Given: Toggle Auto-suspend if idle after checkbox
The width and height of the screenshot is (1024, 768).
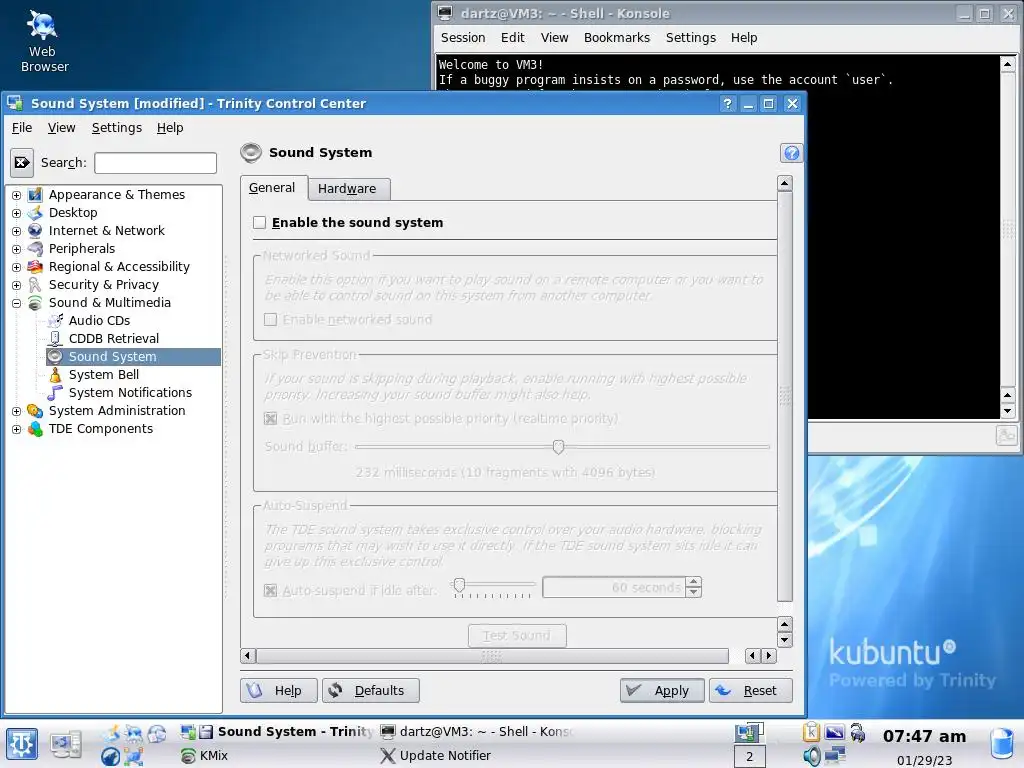Looking at the screenshot, I should point(270,590).
